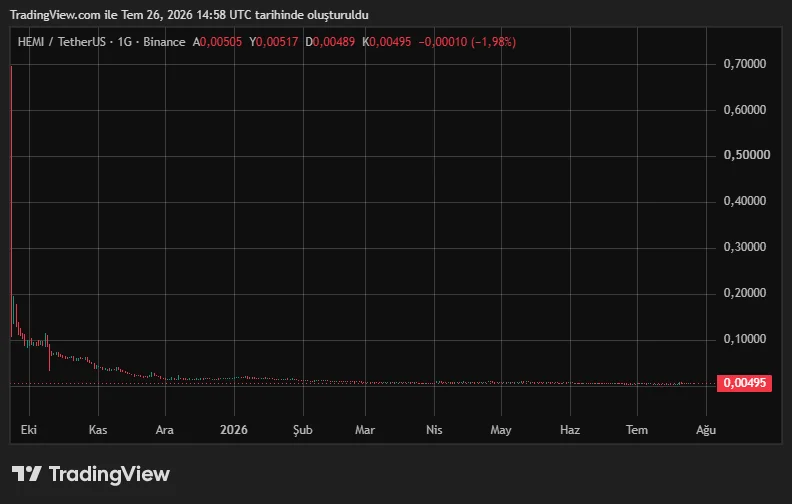Click the Ara month marker on time axis
The height and width of the screenshot is (504, 792).
pos(165,430)
